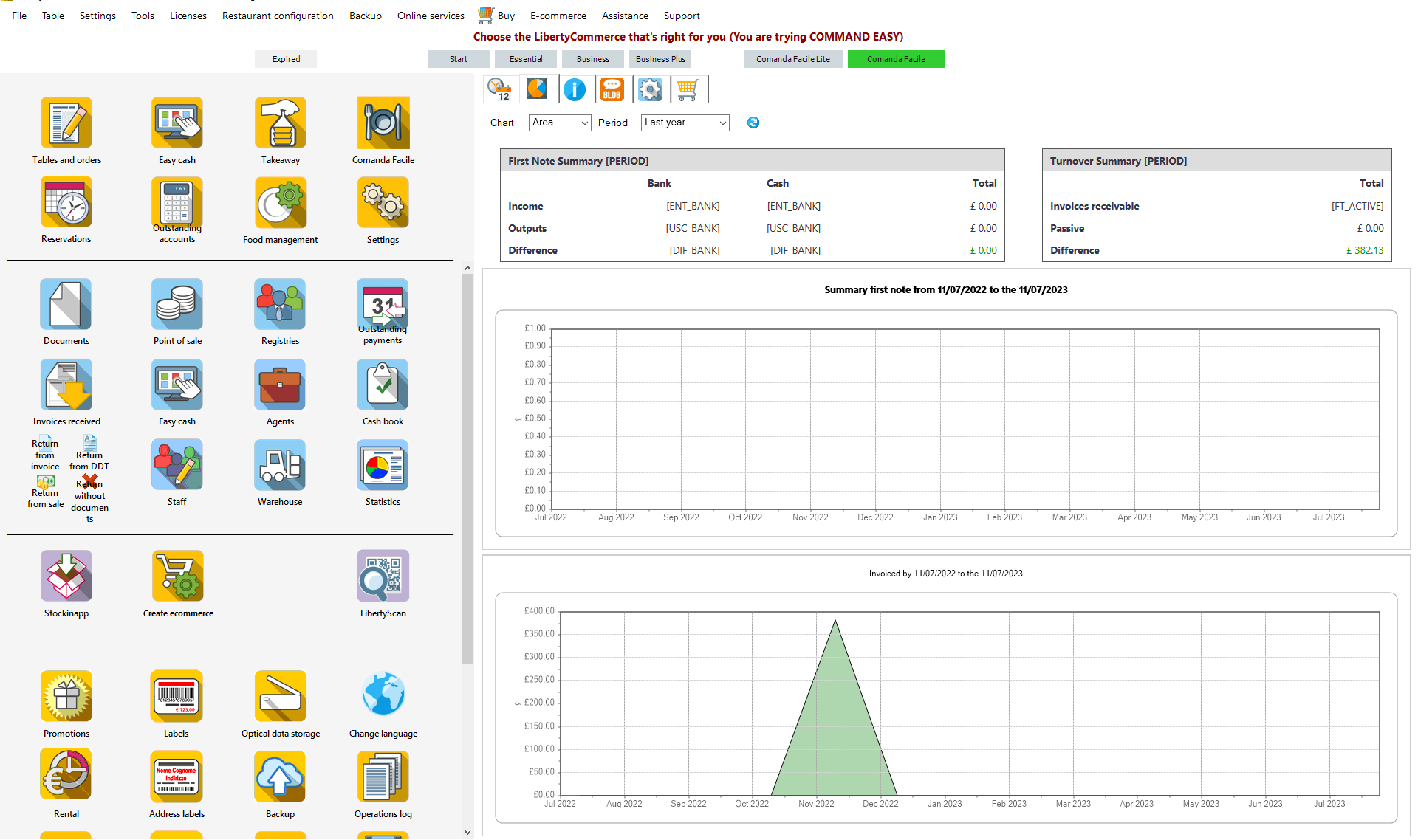
Task: Open the Labels barcode tool
Action: click(177, 696)
